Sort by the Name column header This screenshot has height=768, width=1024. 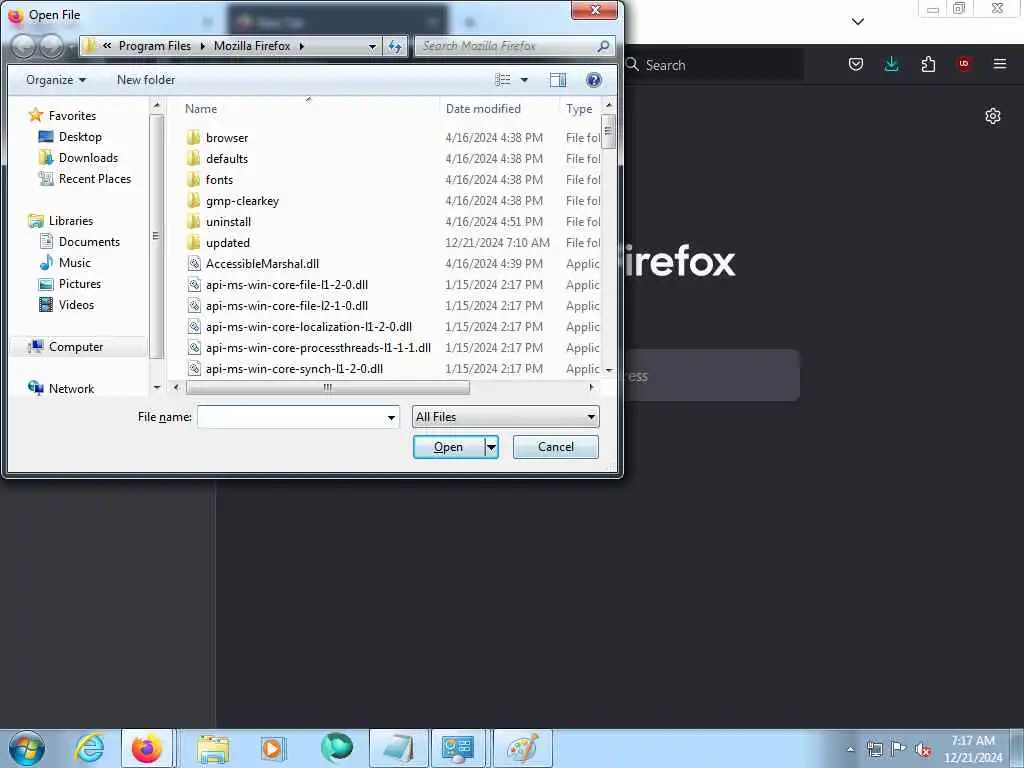[200, 108]
